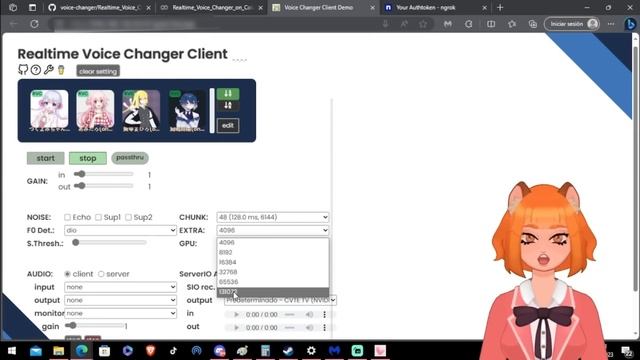Open File Explorer from the taskbar
Image resolution: width=640 pixels, height=360 pixels.
(58, 351)
